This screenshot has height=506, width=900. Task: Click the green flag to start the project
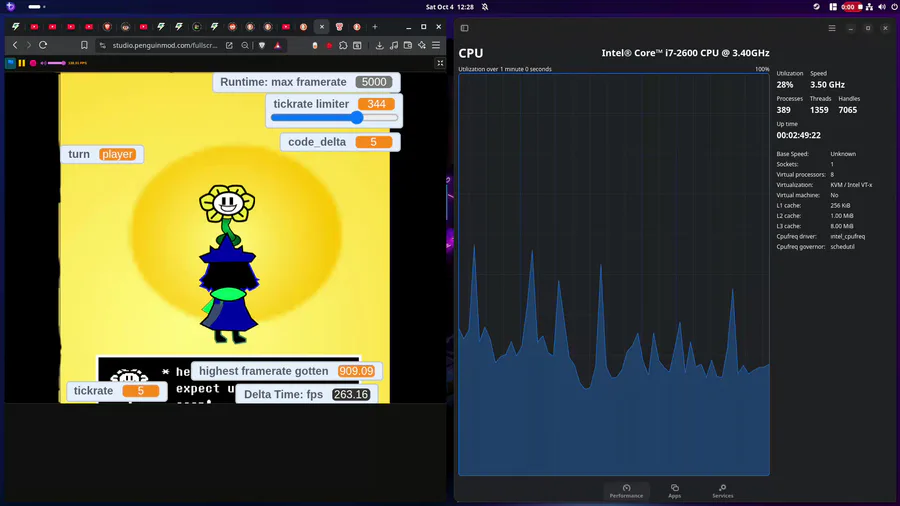click(x=10, y=63)
